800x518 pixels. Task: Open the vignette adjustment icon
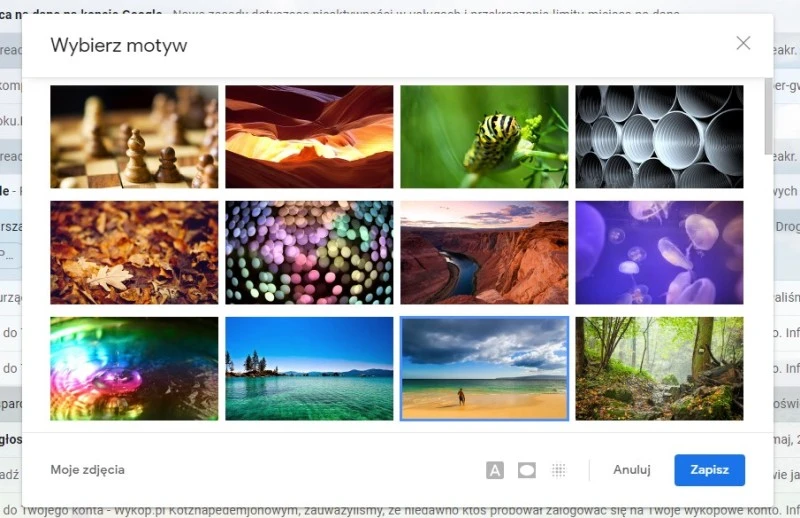[x=527, y=470]
